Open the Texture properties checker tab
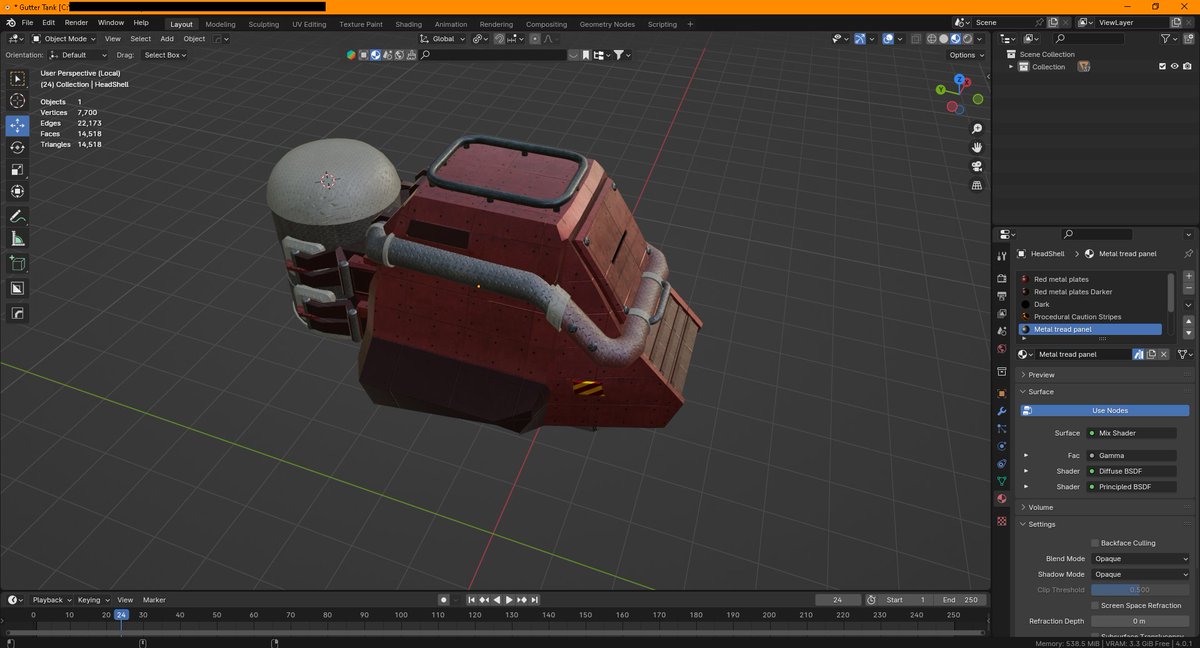This screenshot has width=1200, height=648. point(1002,521)
